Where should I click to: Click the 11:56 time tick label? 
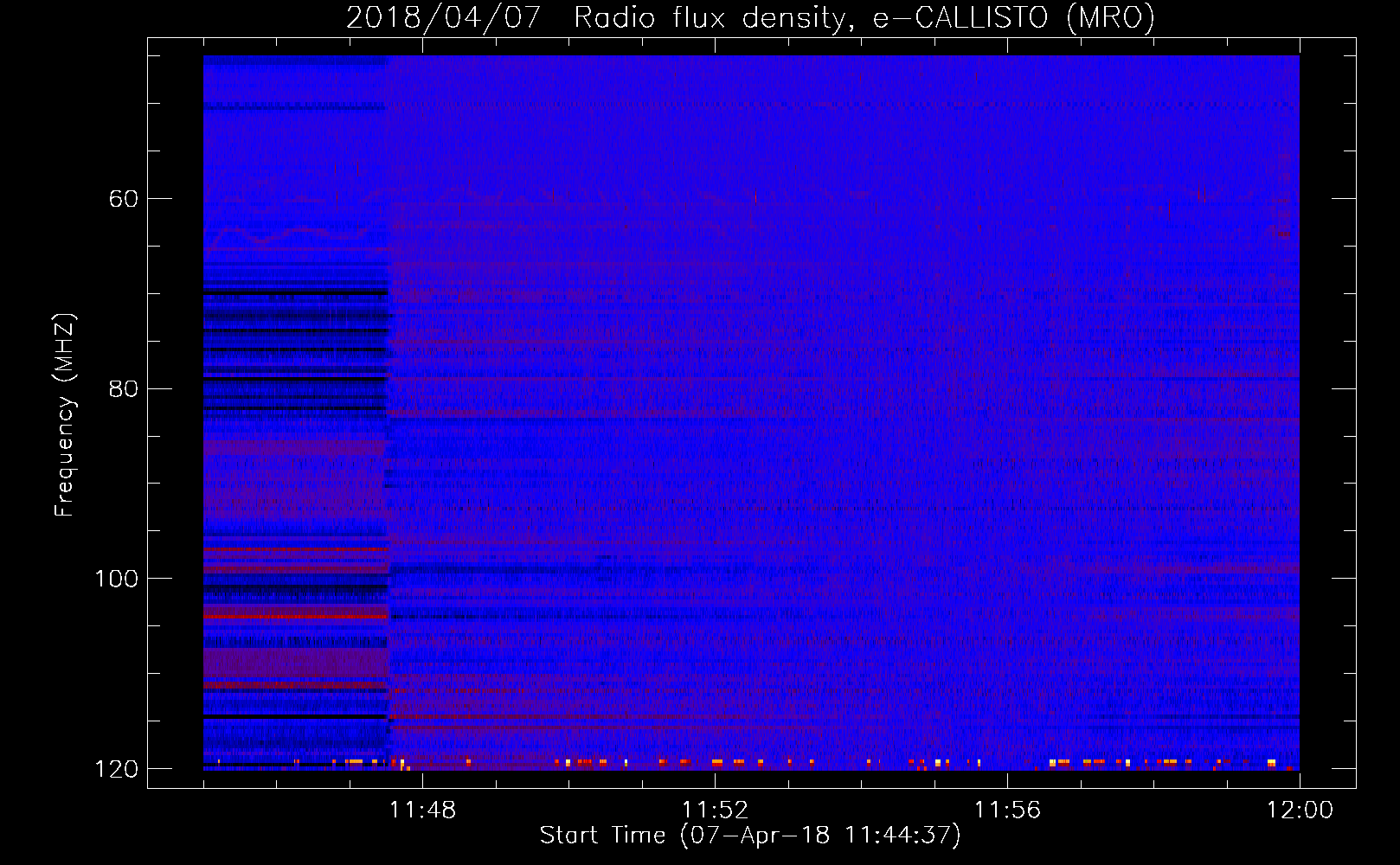pos(1007,811)
